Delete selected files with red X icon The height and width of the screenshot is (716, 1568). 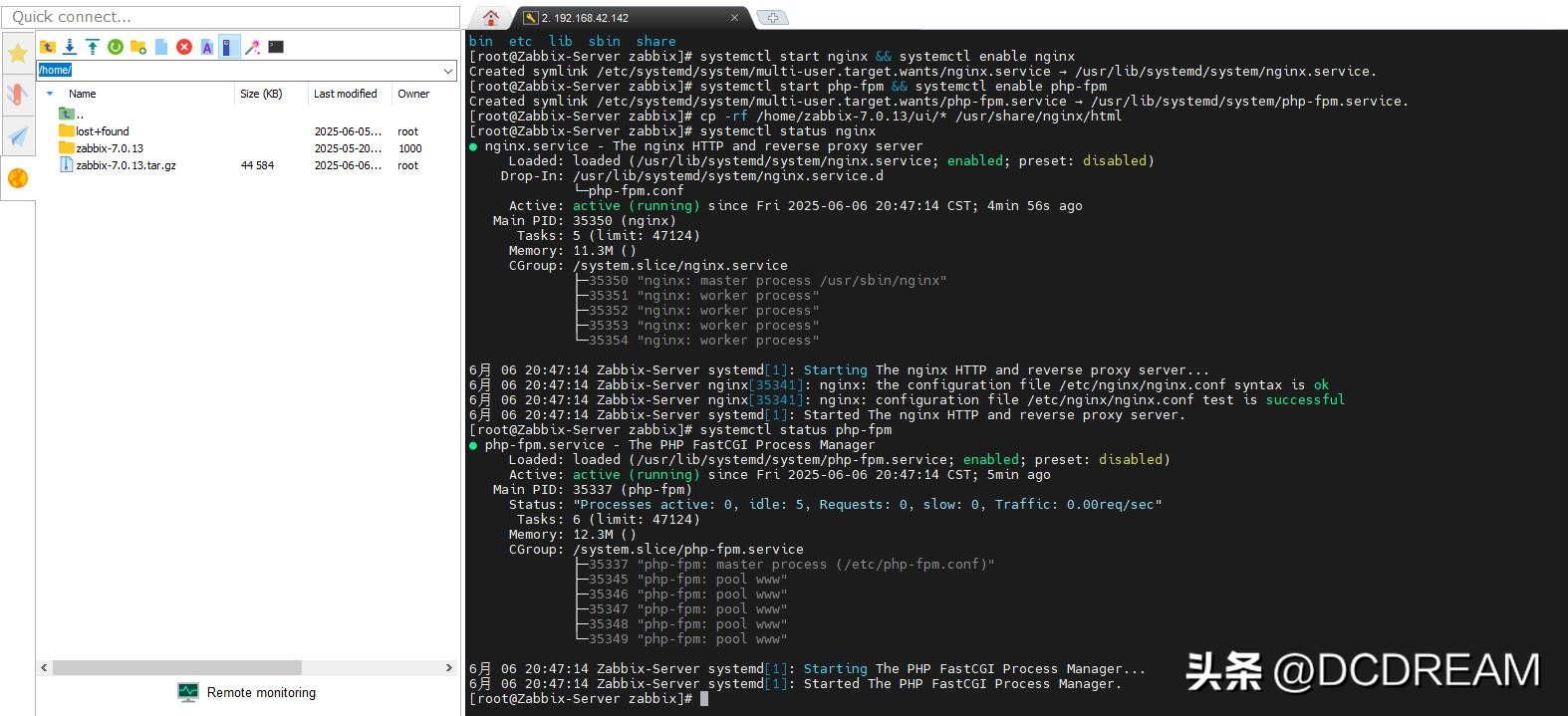[x=184, y=47]
